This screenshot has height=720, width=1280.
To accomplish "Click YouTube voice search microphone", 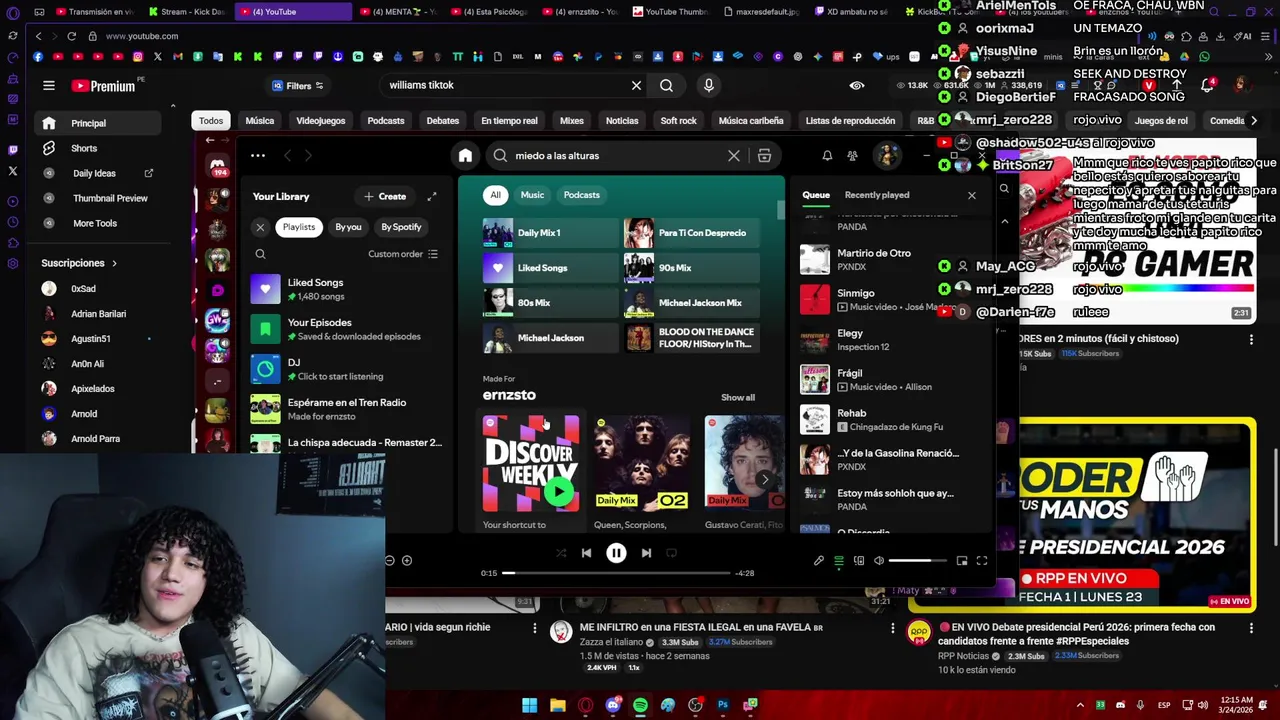I will pos(708,86).
